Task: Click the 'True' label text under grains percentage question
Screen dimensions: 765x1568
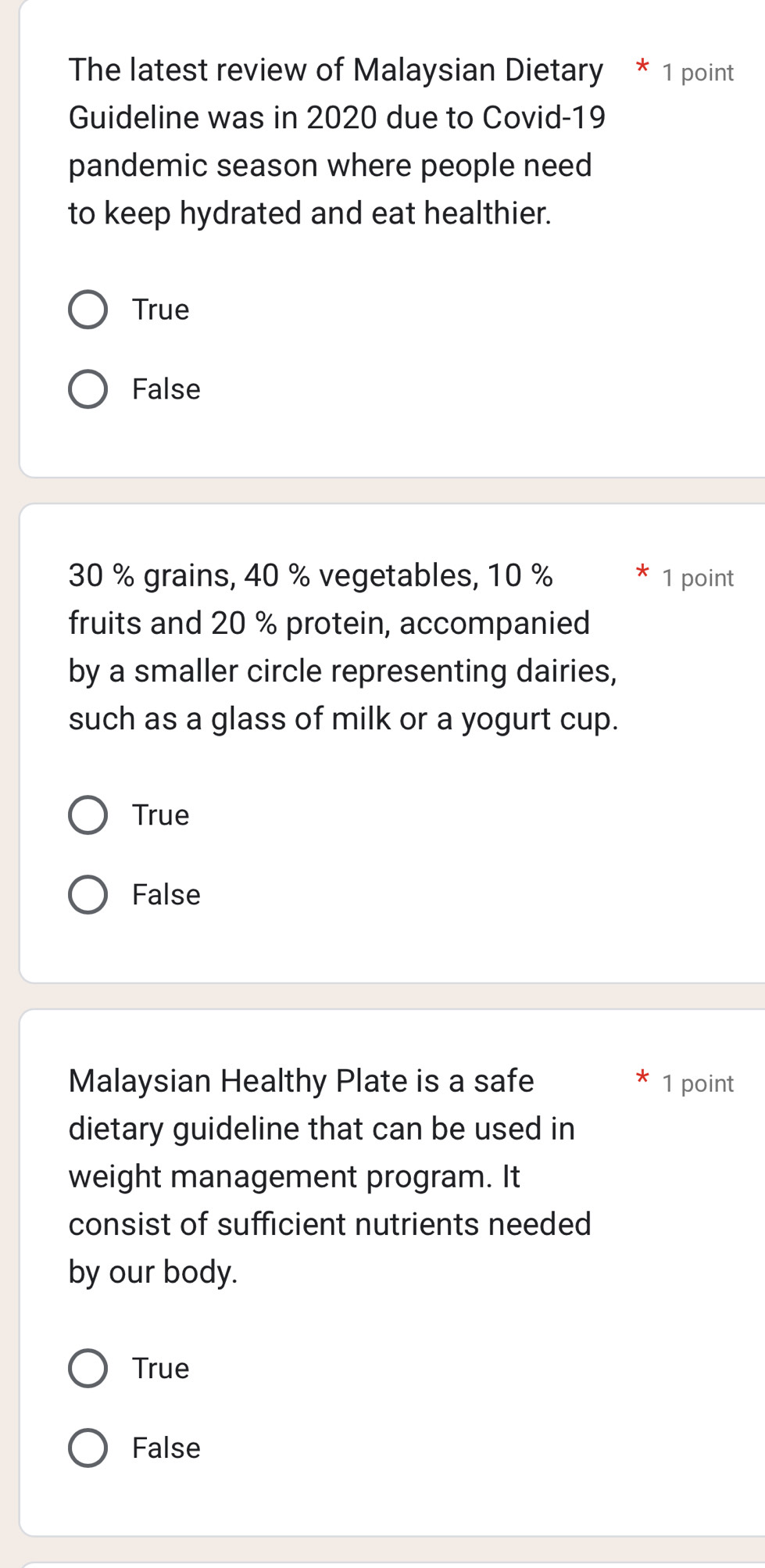Action: coord(161,815)
